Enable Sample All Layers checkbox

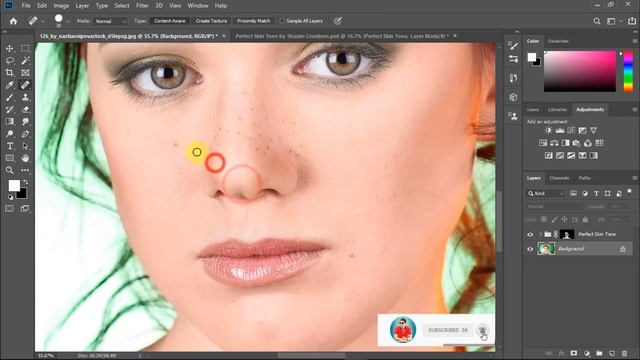tap(282, 21)
